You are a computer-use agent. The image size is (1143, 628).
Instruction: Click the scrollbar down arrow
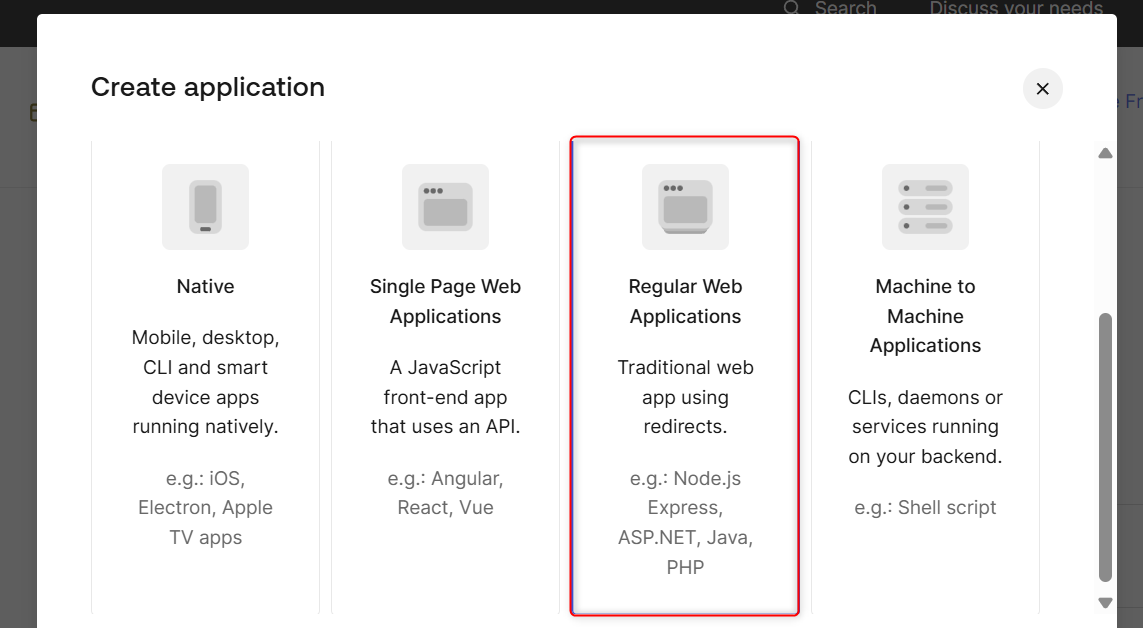click(x=1105, y=603)
